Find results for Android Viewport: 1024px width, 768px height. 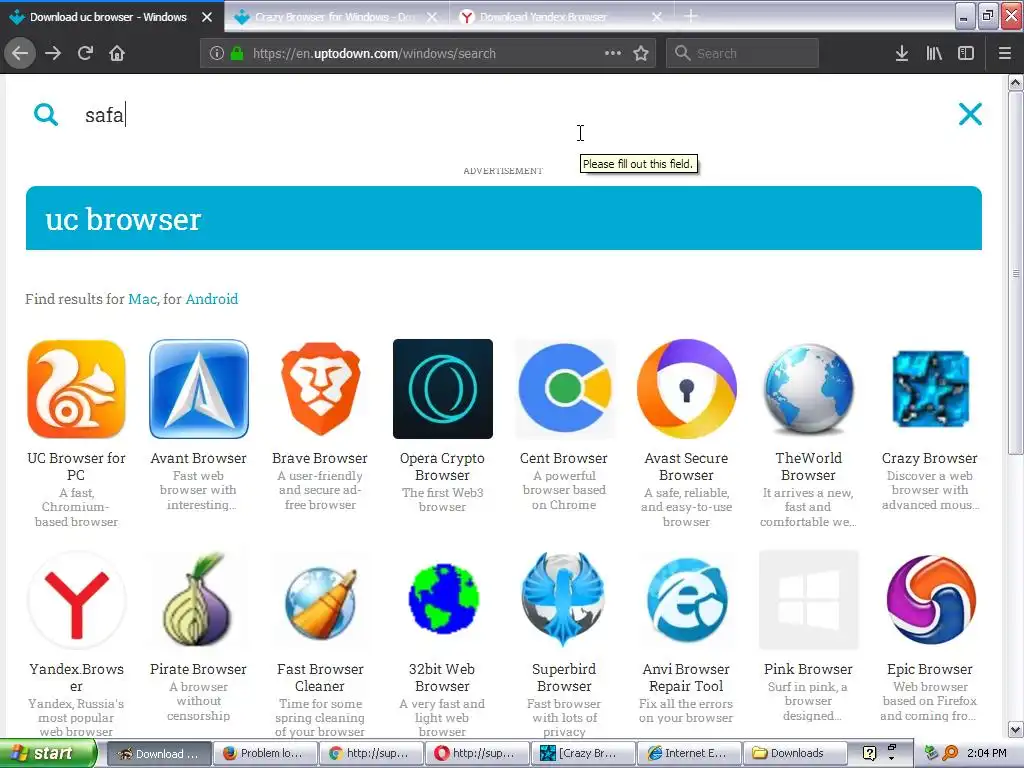(212, 299)
